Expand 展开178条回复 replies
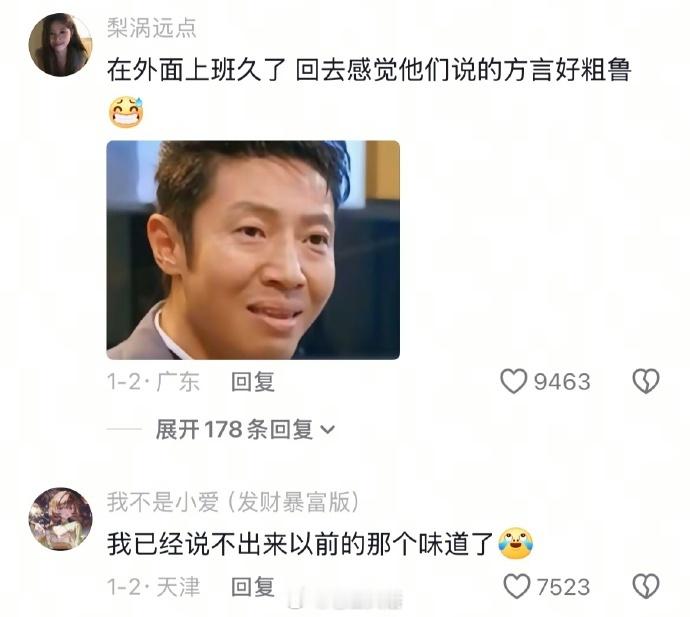The image size is (690, 617). 245,429
